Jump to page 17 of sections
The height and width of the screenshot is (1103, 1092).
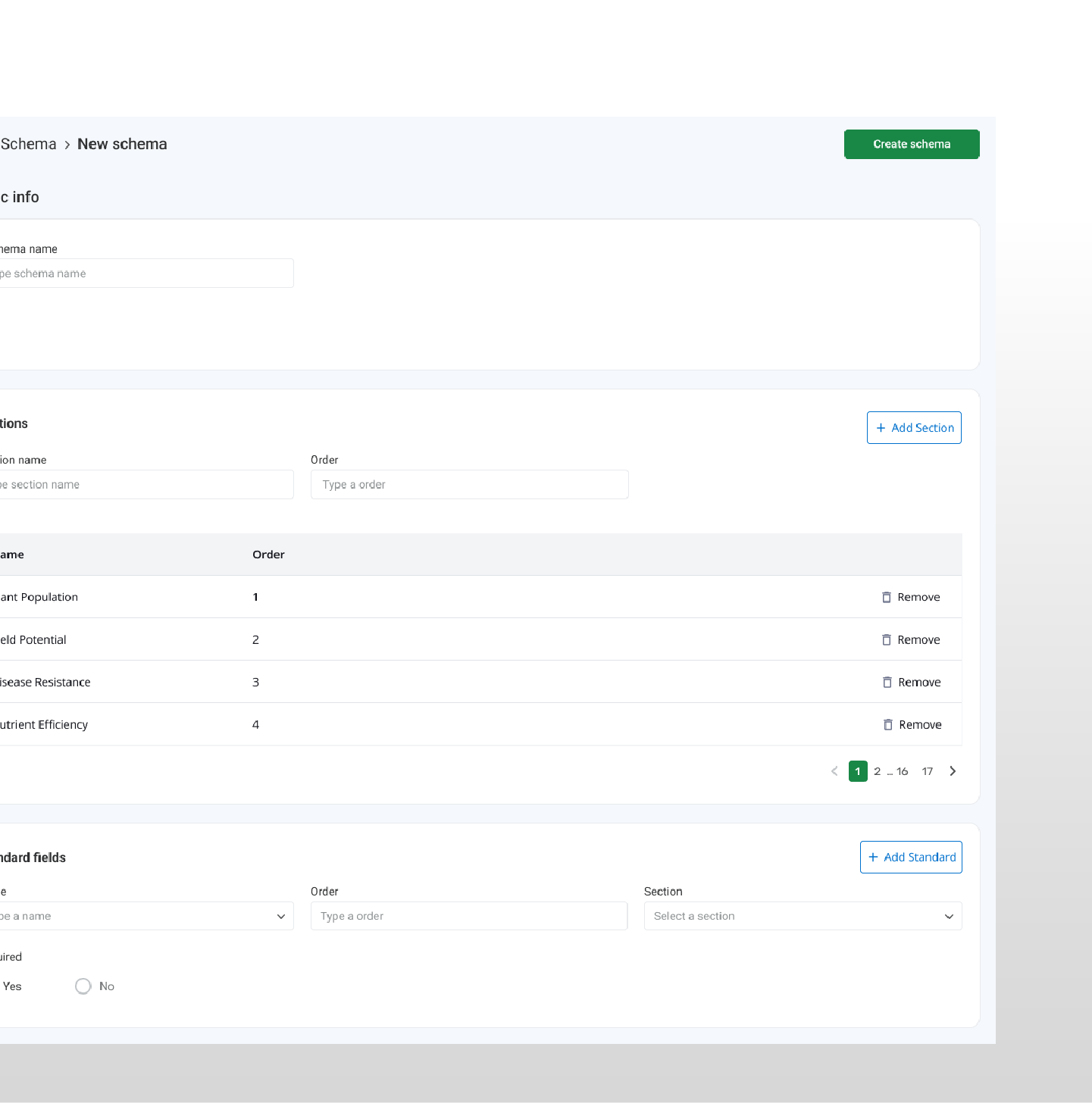click(927, 771)
